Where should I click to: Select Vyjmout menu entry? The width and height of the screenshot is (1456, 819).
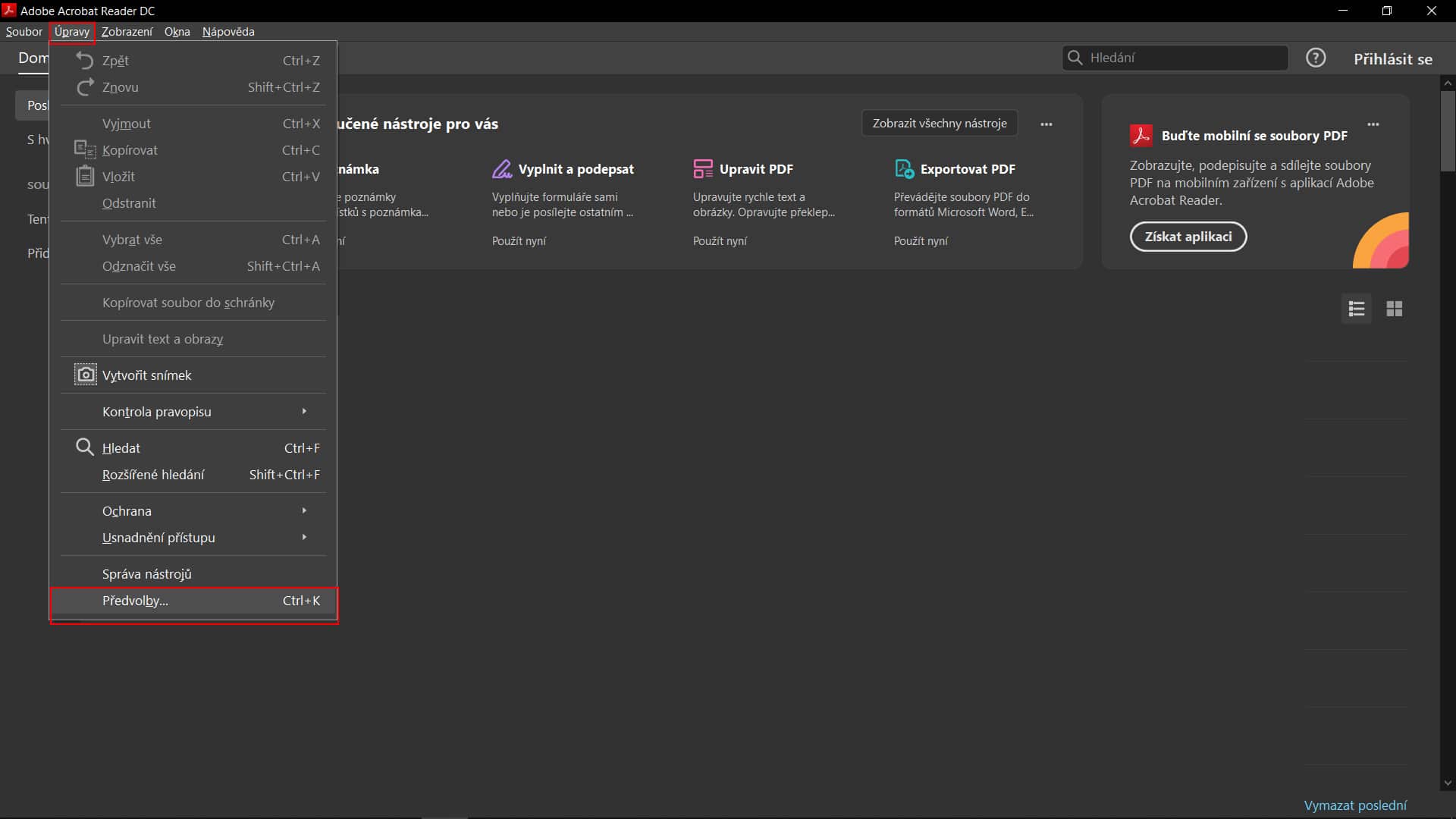click(193, 124)
